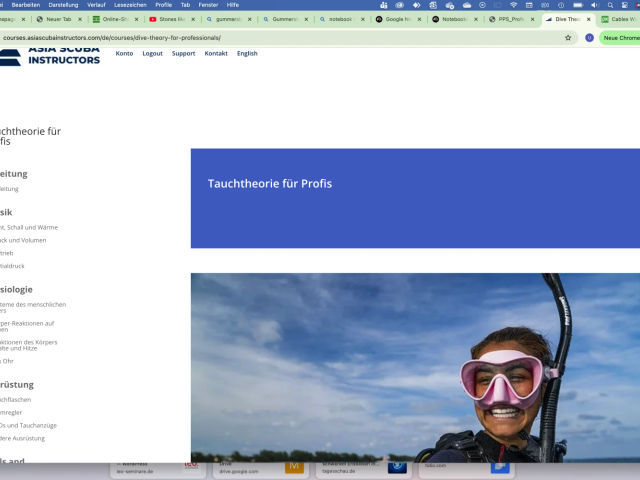Close the active Dive Theo tab
Image resolution: width=640 pixels, height=480 pixels.
click(x=589, y=19)
